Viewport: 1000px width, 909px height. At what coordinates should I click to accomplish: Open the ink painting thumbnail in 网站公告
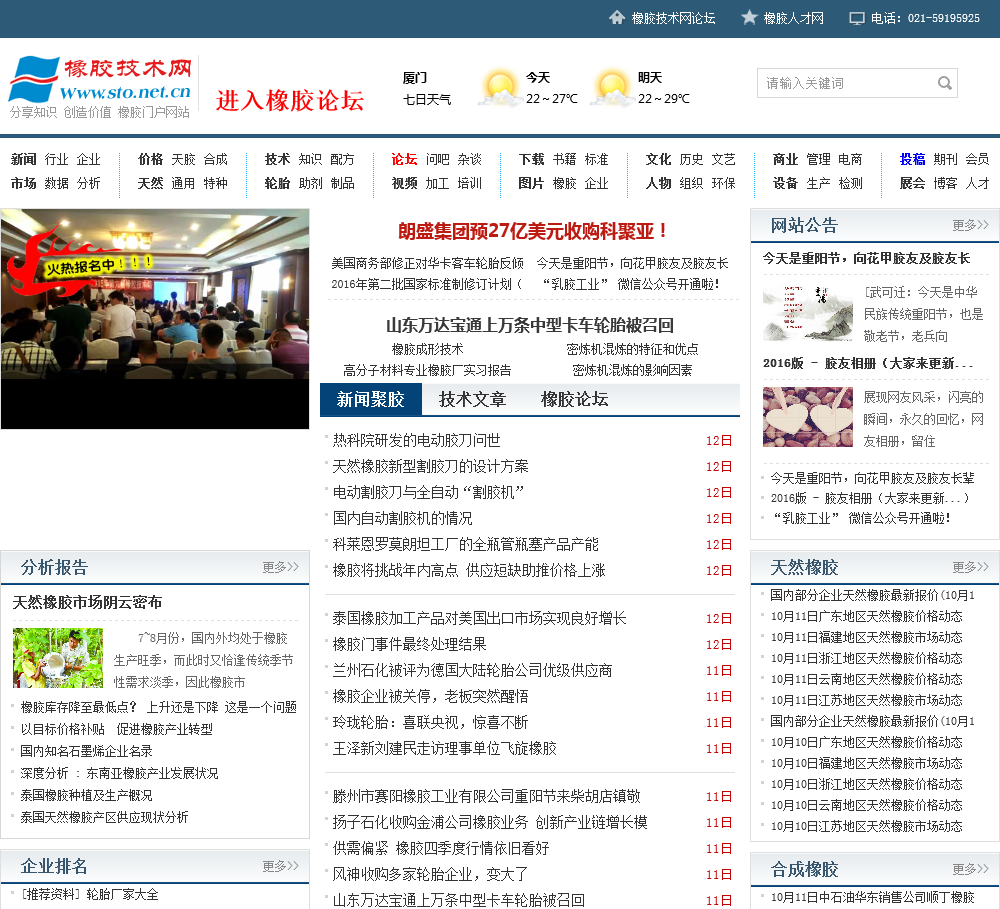click(808, 313)
